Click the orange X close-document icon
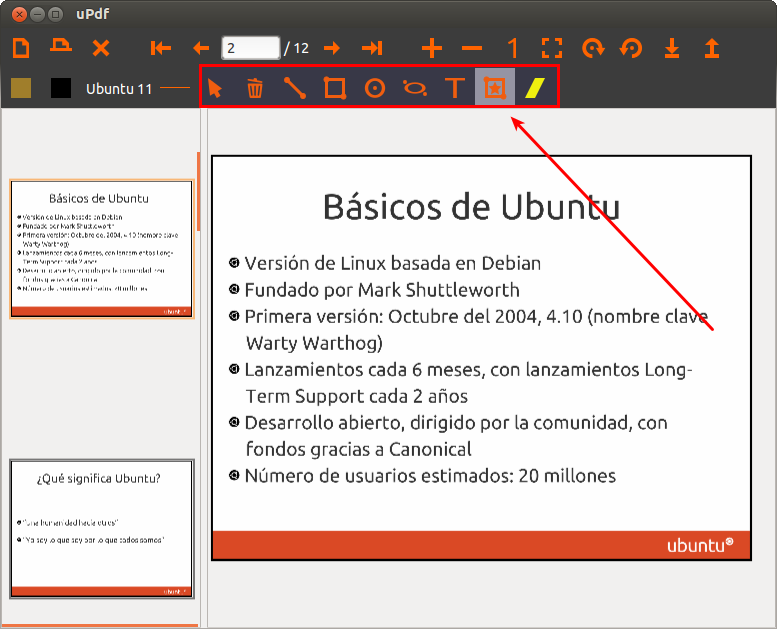The image size is (777, 629). click(x=101, y=48)
